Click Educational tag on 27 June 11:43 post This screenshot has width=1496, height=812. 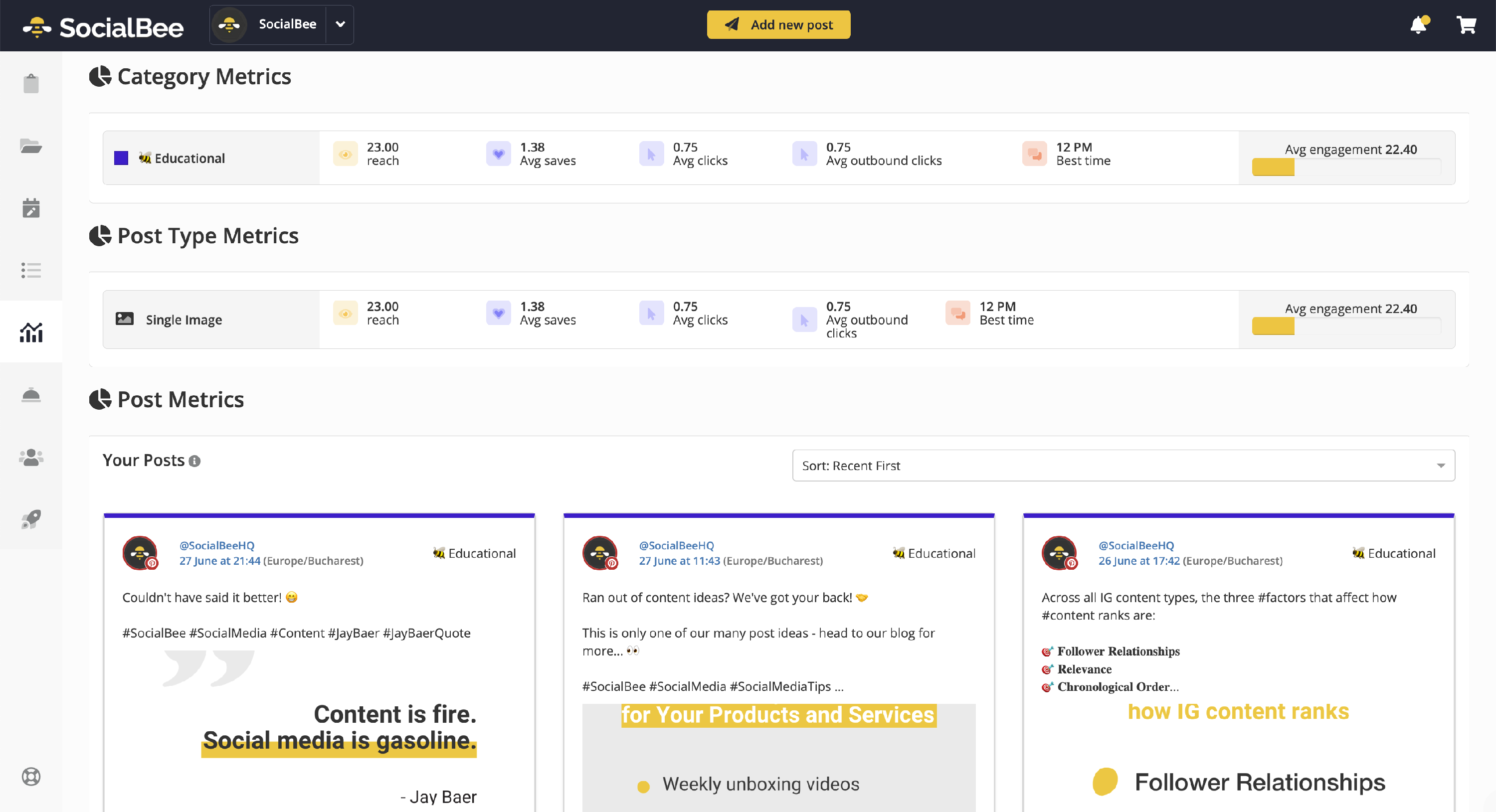(934, 553)
